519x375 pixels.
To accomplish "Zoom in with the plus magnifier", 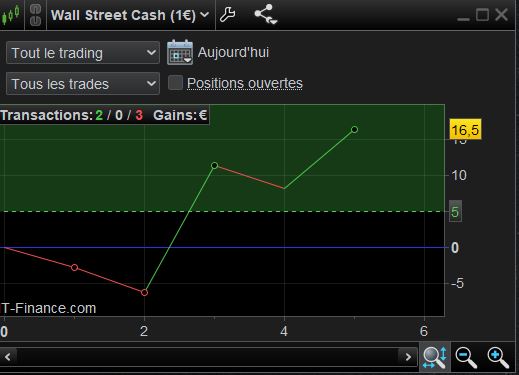I will click(498, 357).
